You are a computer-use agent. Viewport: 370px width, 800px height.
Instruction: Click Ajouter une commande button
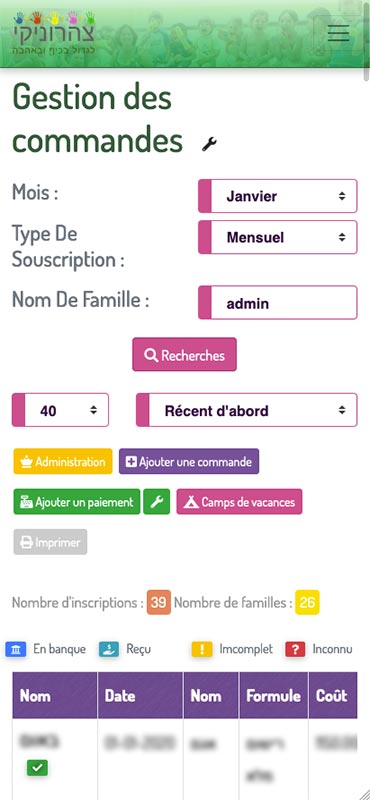(x=189, y=462)
